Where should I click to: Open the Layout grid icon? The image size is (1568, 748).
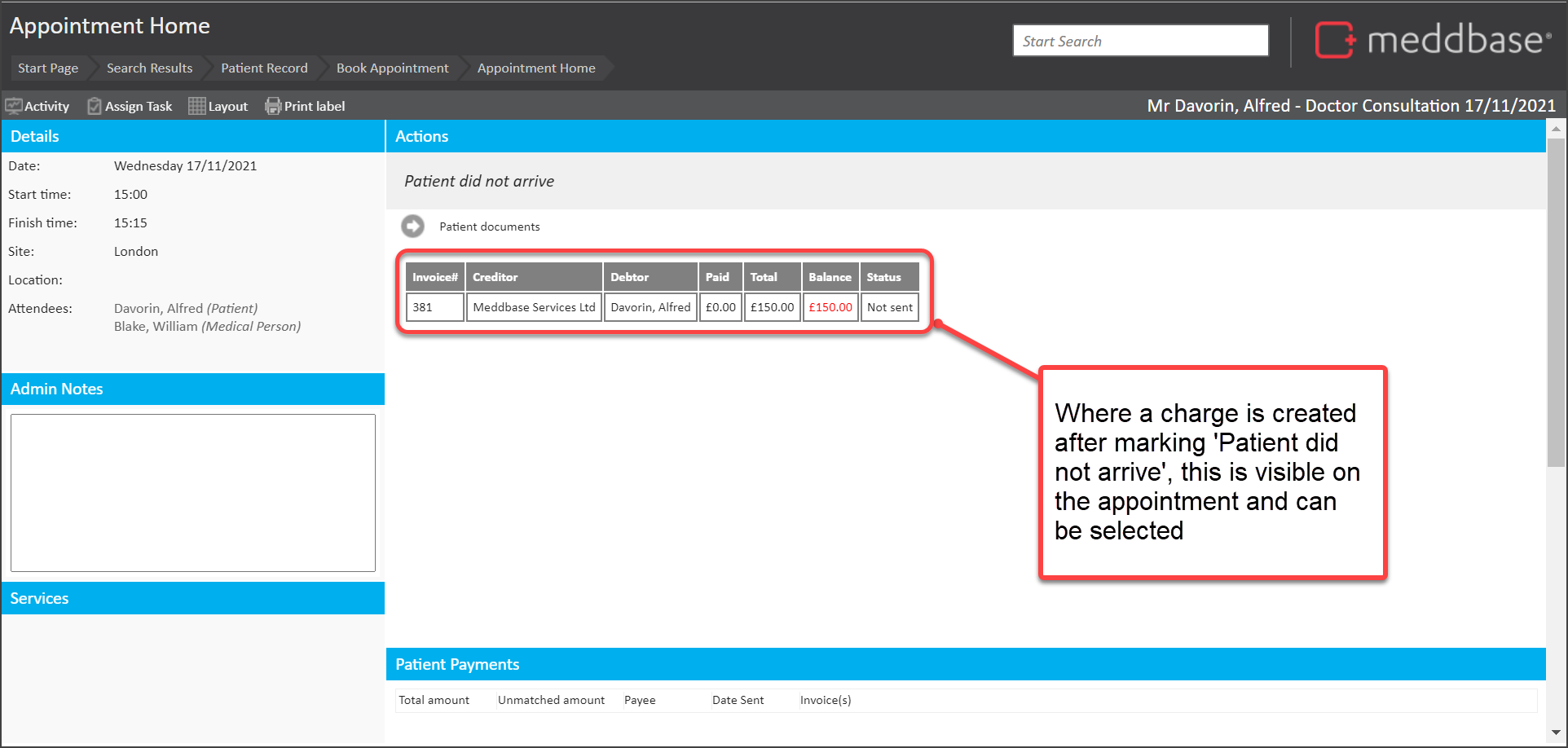(196, 106)
